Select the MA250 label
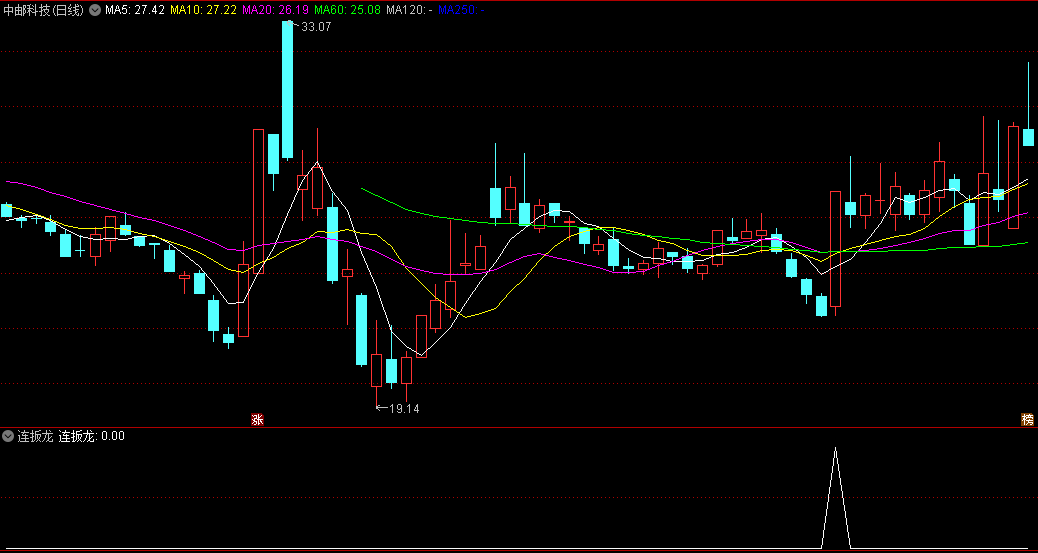 coord(461,11)
